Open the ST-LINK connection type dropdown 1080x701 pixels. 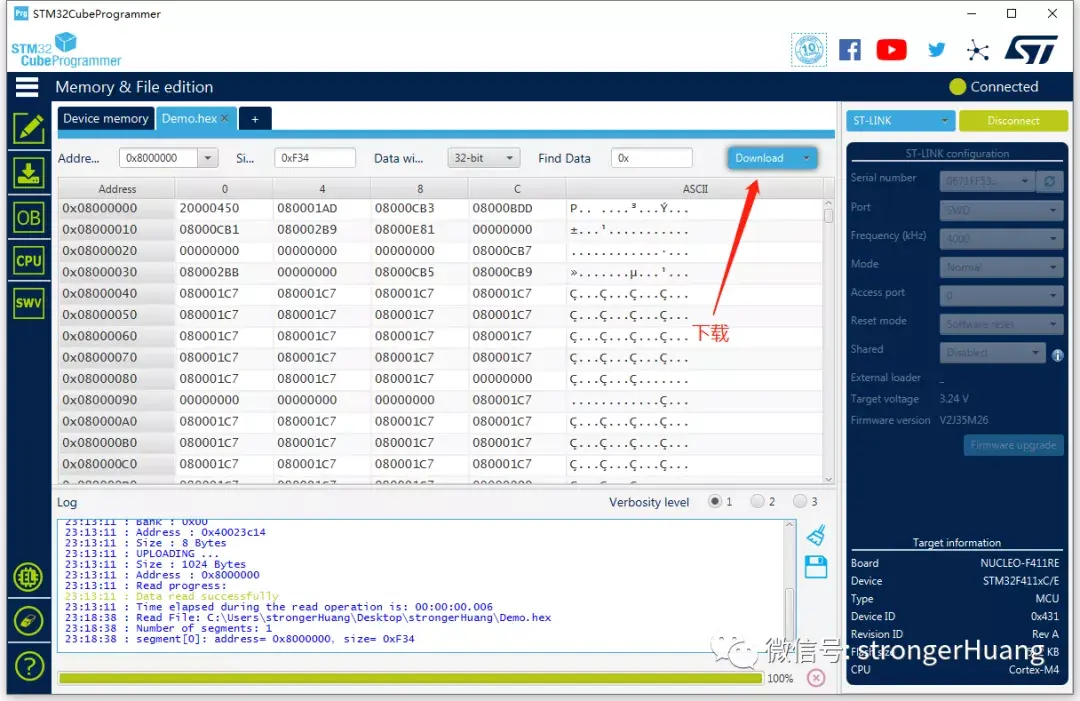tap(901, 121)
